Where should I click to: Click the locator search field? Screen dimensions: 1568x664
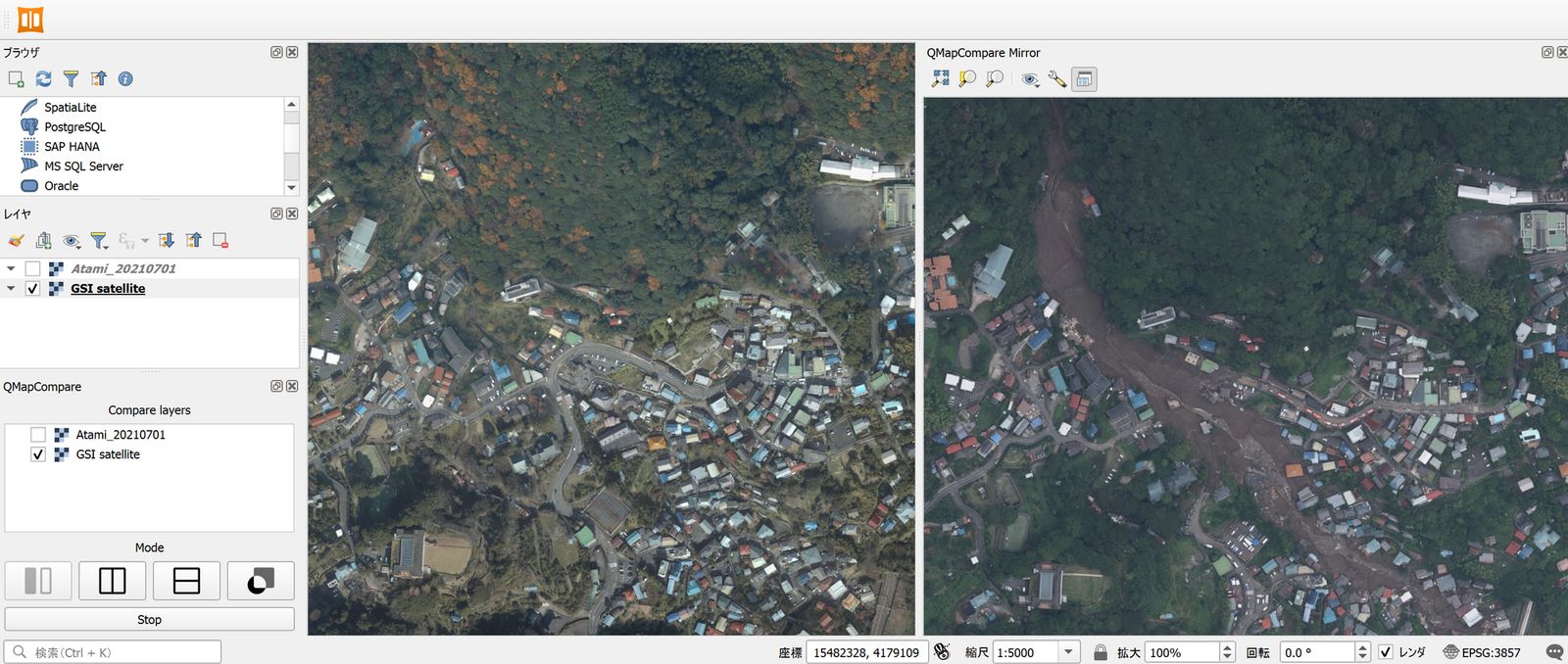tap(113, 652)
